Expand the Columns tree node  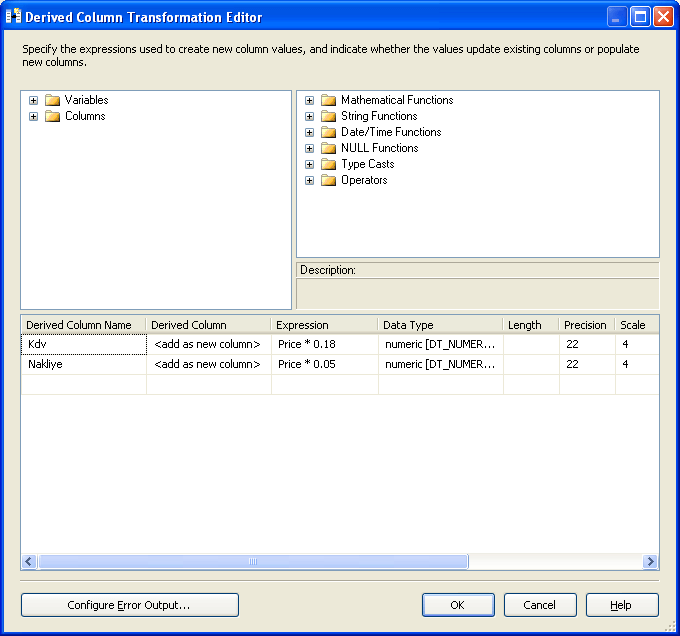33,117
